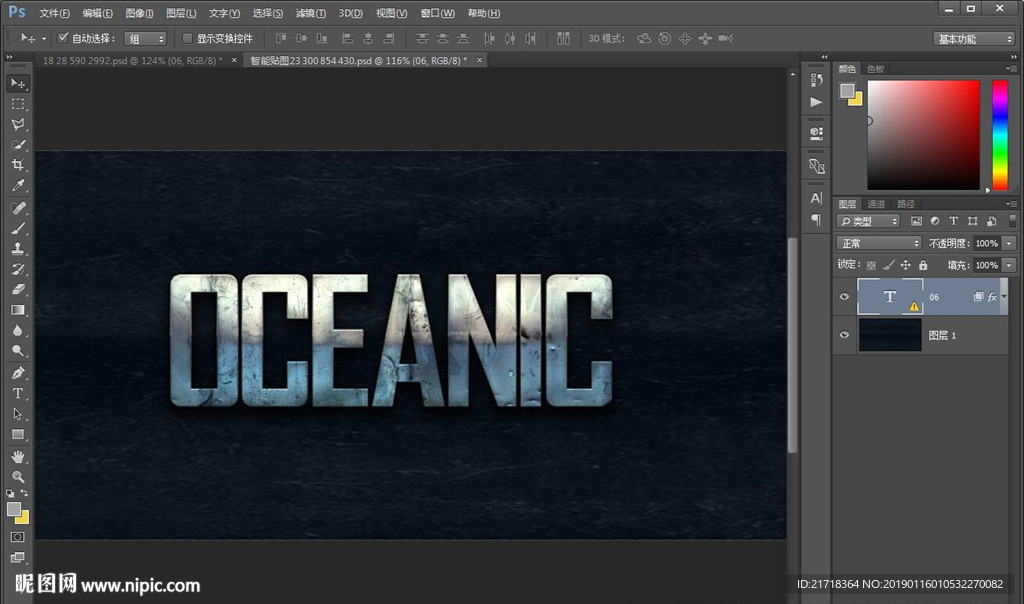The width and height of the screenshot is (1024, 604).
Task: Select the Hand tool
Action: tap(18, 456)
